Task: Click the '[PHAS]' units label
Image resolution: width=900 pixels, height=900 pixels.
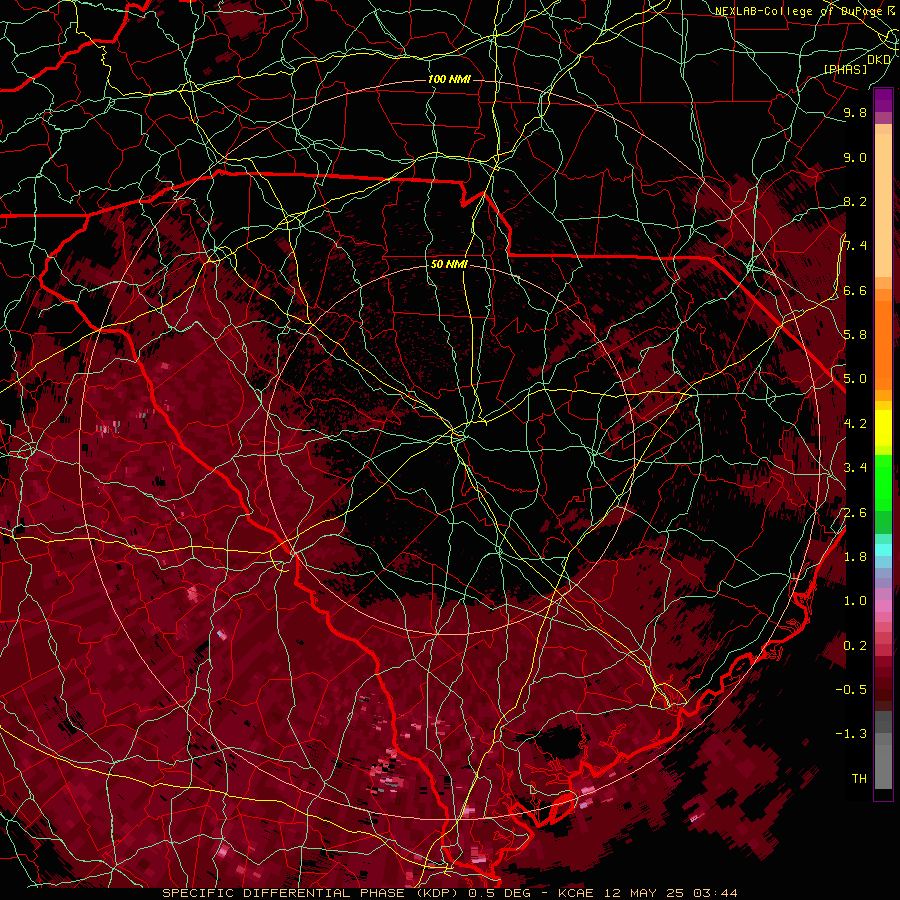Action: tap(845, 69)
